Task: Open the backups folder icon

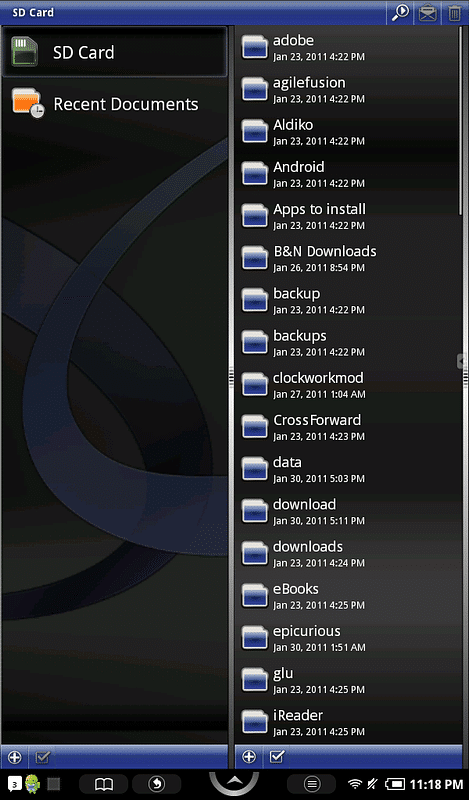Action: (x=255, y=343)
